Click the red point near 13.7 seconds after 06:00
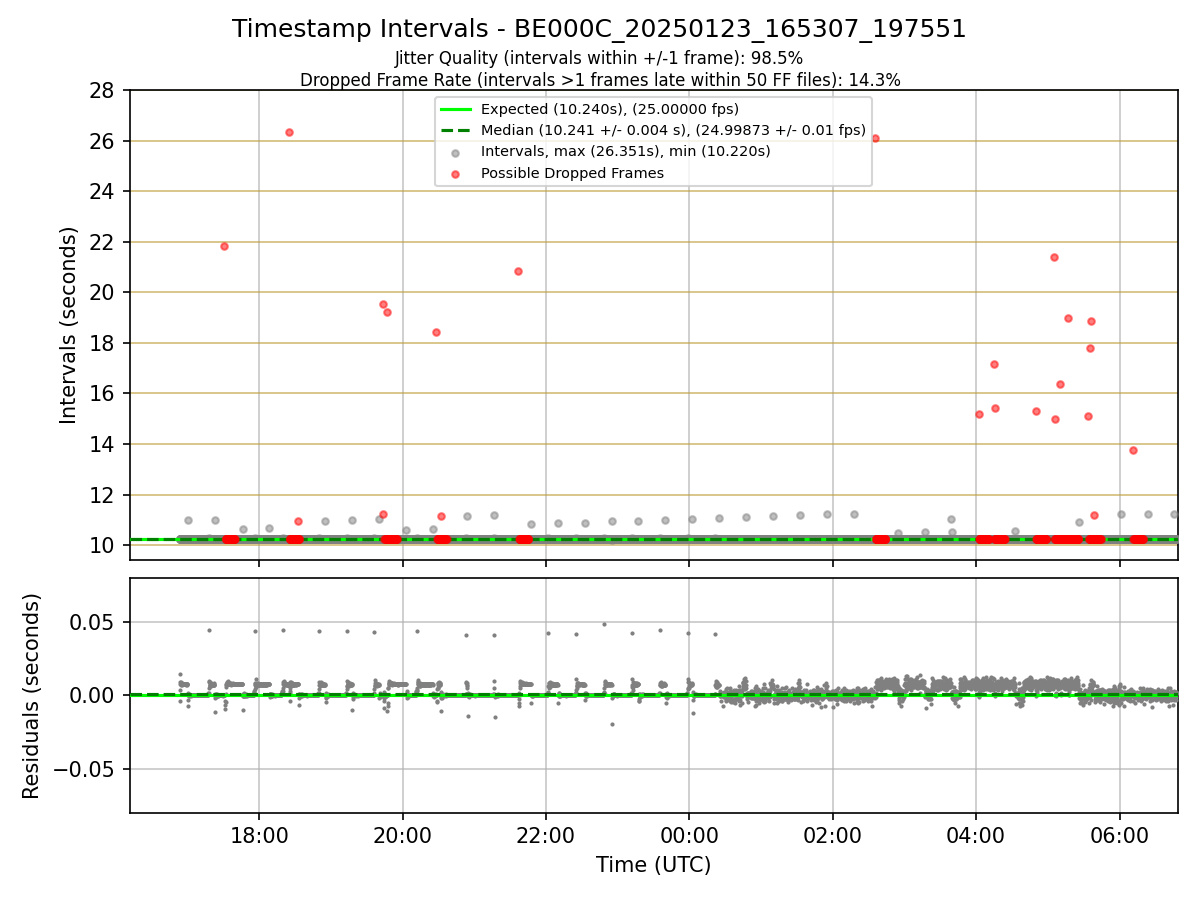The width and height of the screenshot is (1200, 900). tap(1133, 450)
